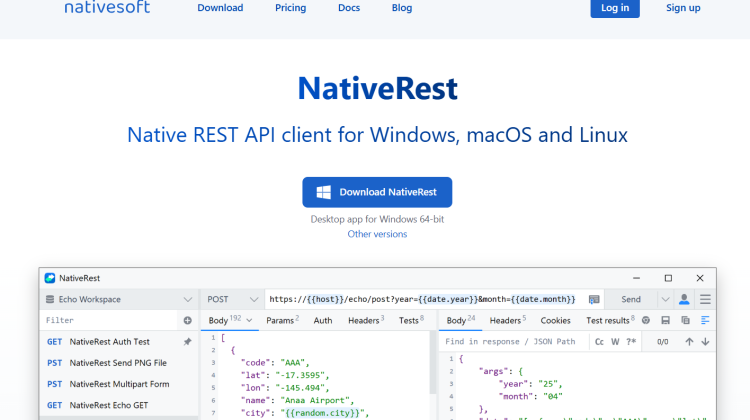Expand the Send options dropdown arrow
The height and width of the screenshot is (420, 750).
point(665,299)
